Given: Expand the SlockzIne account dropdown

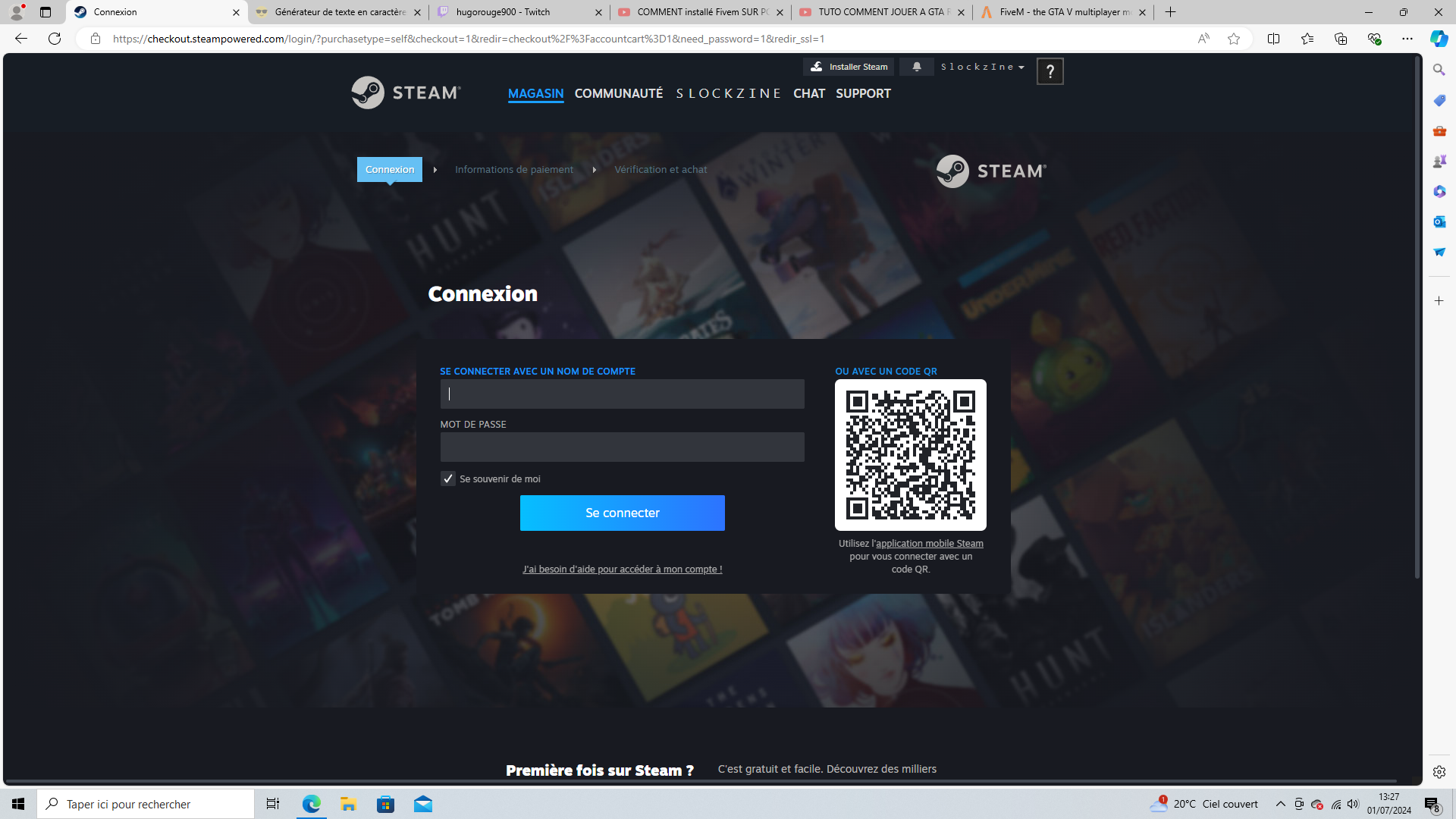Looking at the screenshot, I should (983, 67).
